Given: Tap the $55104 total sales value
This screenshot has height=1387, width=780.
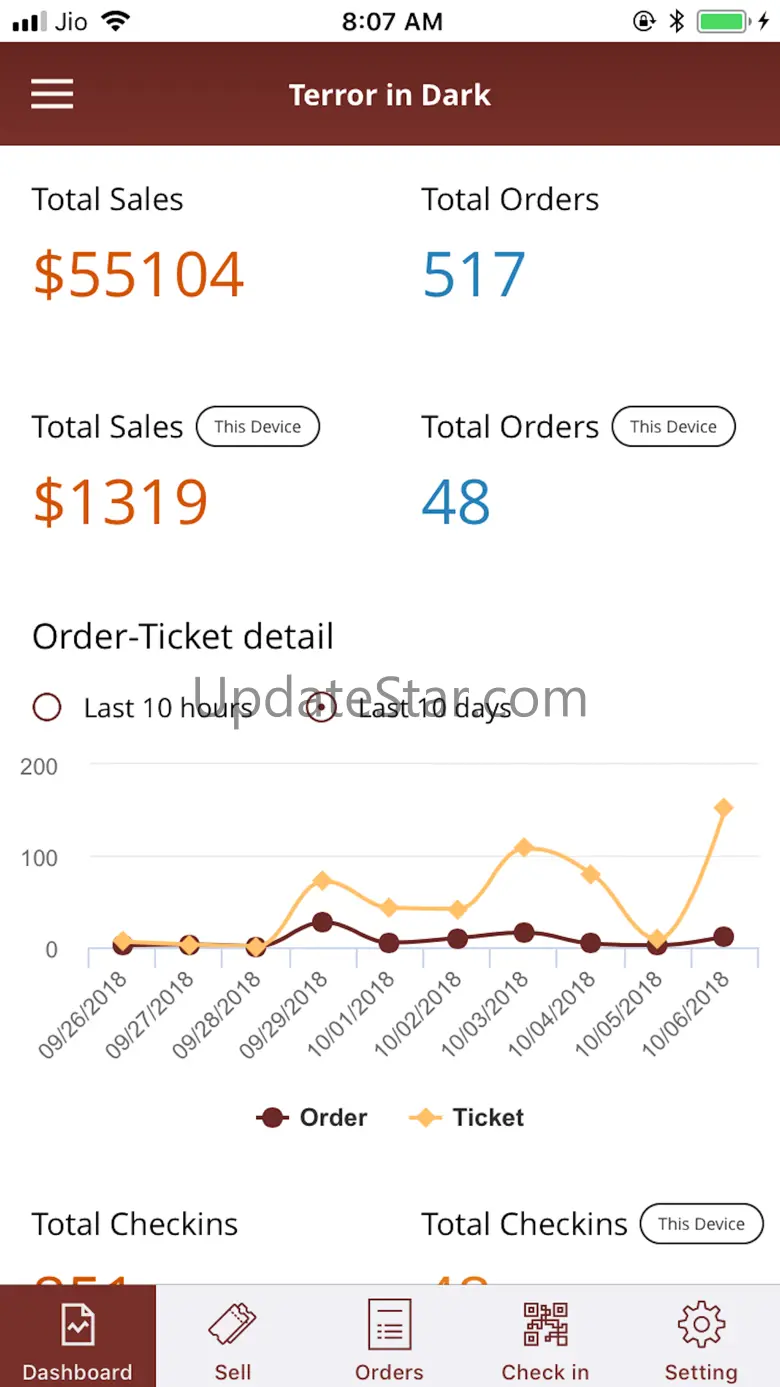Looking at the screenshot, I should pos(139,275).
